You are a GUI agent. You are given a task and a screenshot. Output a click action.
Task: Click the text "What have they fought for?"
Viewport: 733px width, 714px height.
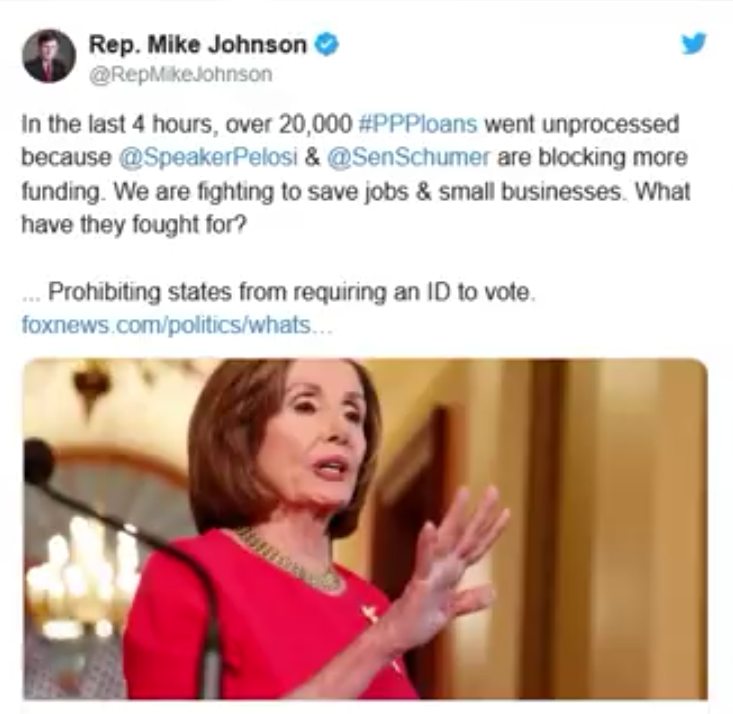pos(356,208)
